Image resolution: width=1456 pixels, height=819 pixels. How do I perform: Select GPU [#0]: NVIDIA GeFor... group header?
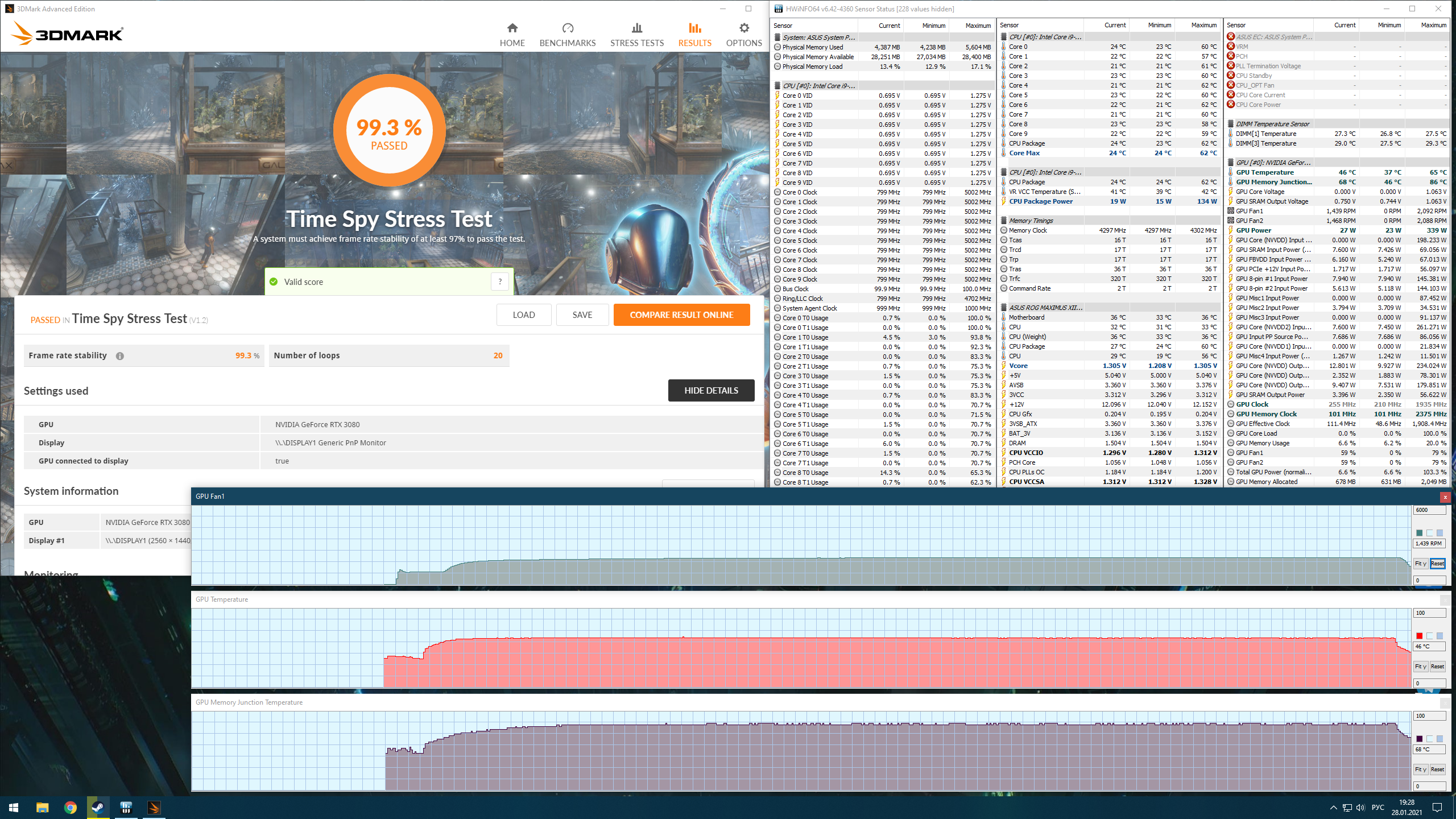[x=1337, y=163]
